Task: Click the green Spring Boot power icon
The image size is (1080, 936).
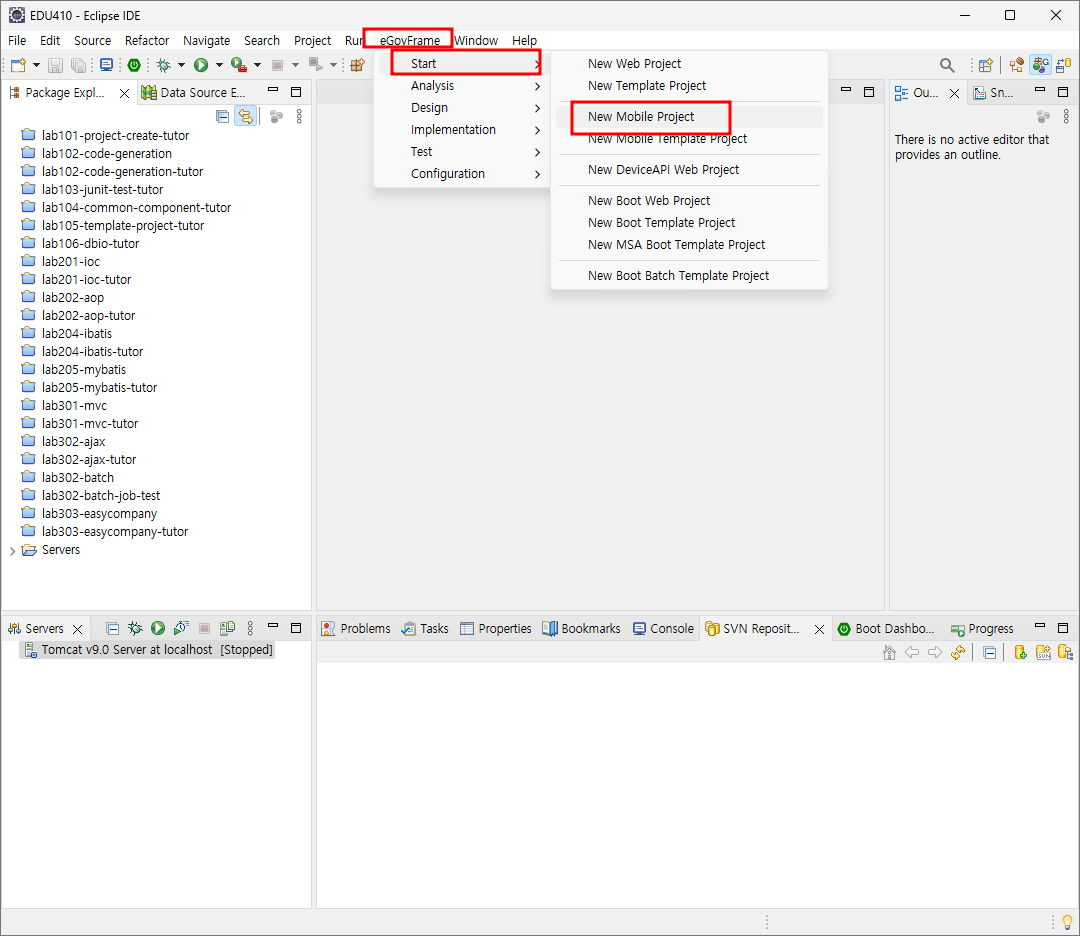Action: [x=134, y=65]
